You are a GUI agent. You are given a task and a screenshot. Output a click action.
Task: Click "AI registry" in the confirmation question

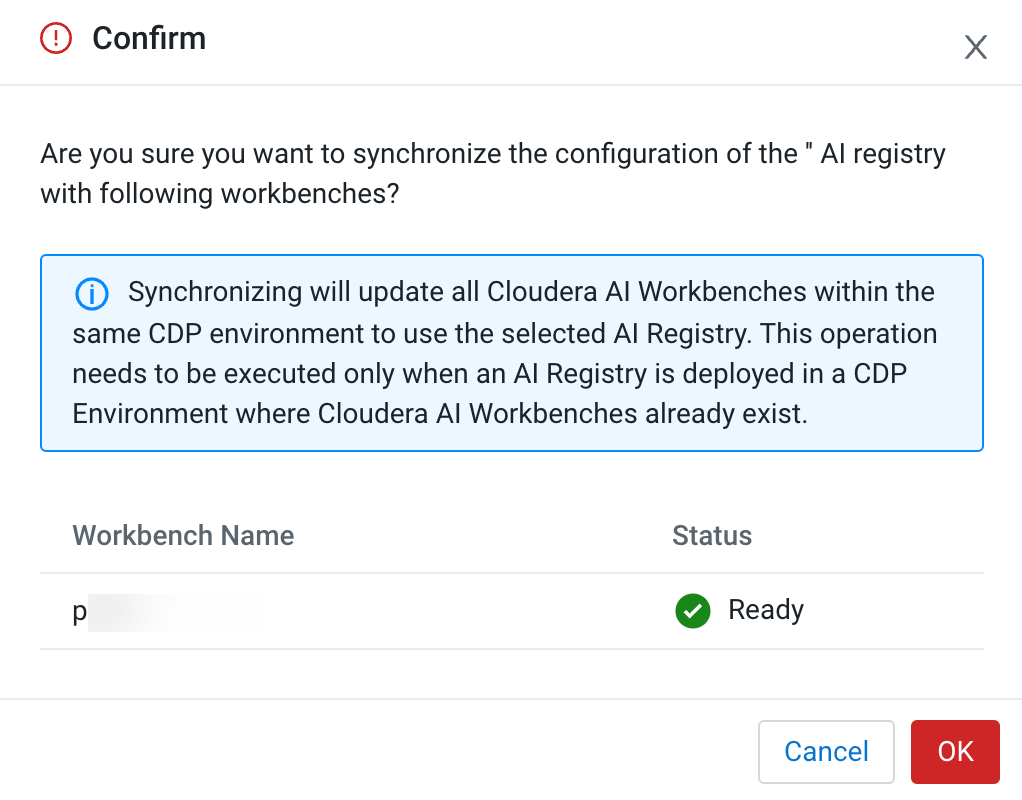(x=883, y=155)
